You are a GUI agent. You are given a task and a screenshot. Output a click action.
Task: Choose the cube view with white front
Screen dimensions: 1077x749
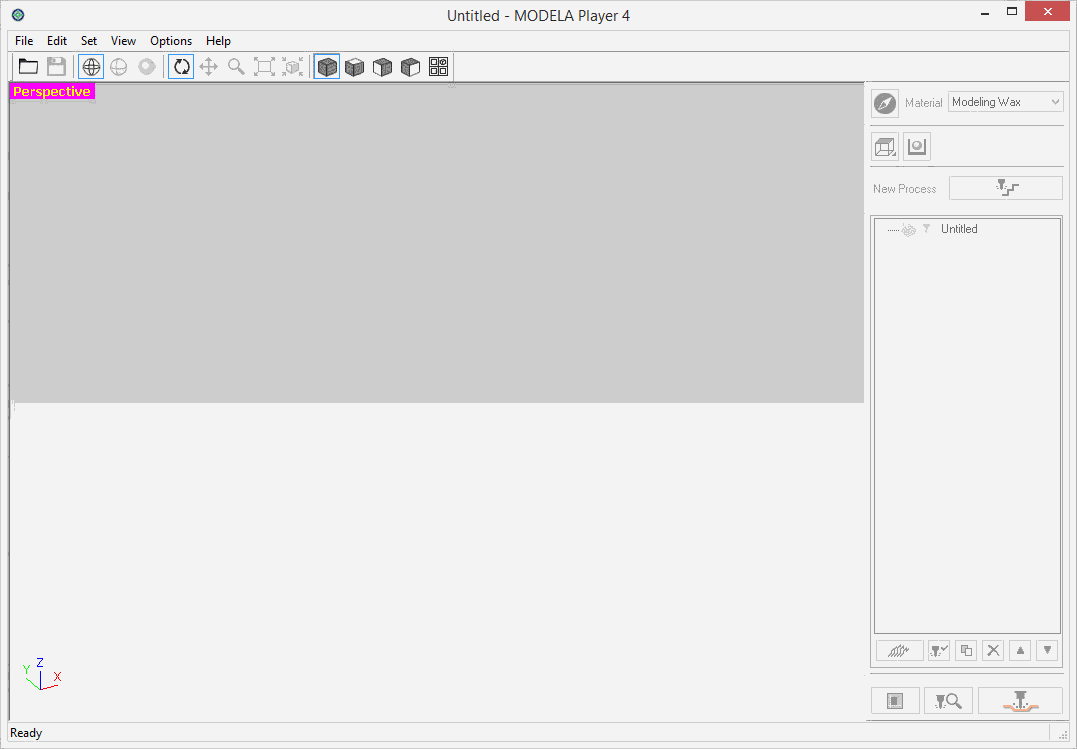pos(383,67)
